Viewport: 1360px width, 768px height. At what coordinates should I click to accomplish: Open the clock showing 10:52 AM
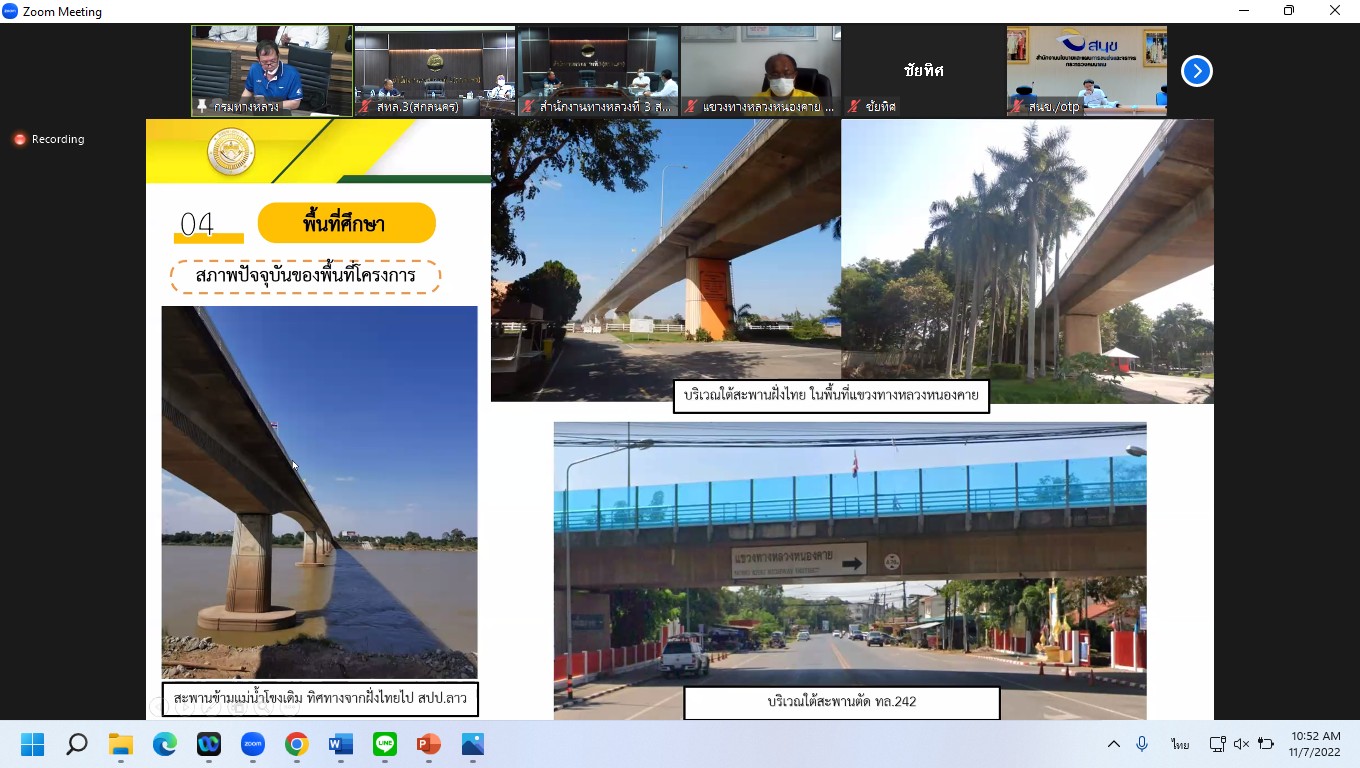click(x=1315, y=744)
